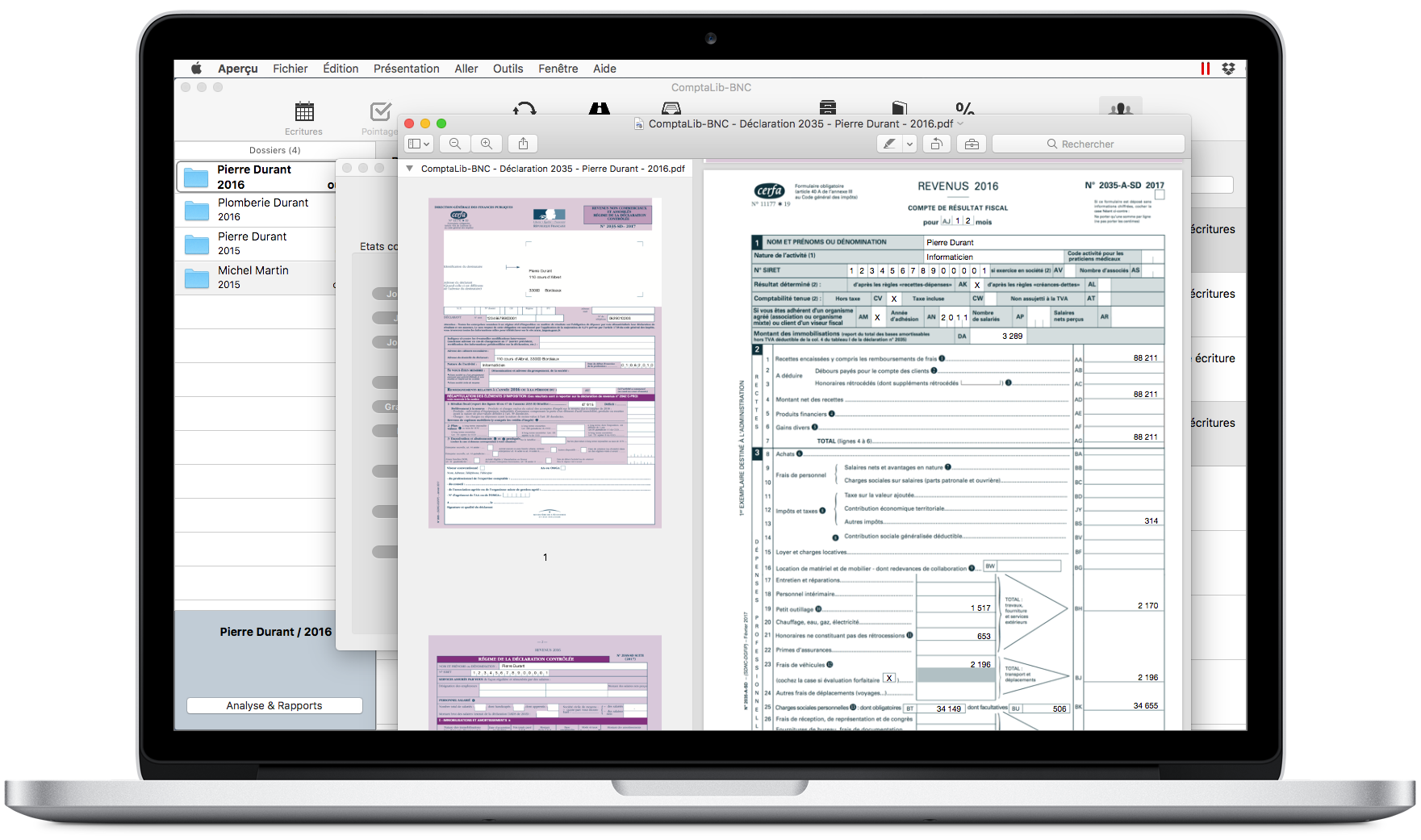1421x840 pixels.
Task: Click the red bars menu bar status icon
Action: click(1206, 69)
